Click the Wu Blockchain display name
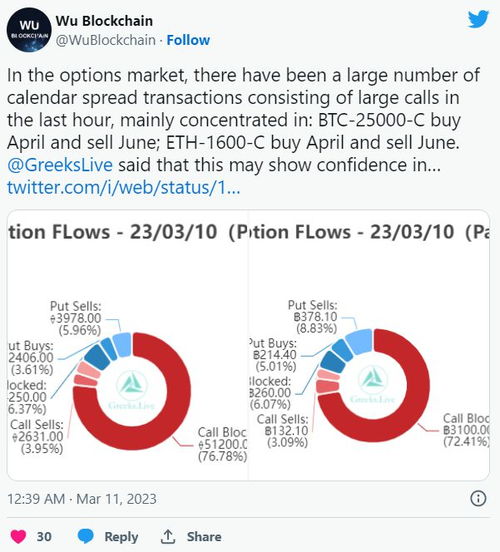500x552 pixels. coord(104,21)
